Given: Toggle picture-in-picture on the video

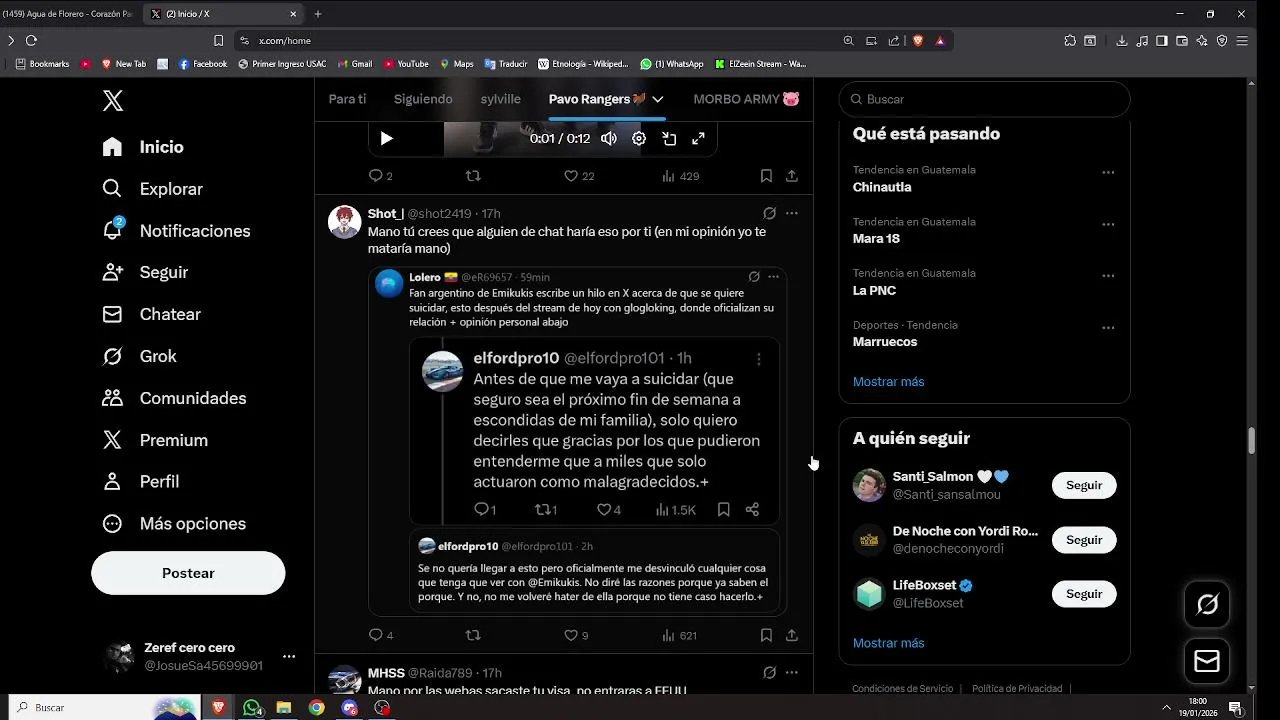Looking at the screenshot, I should [669, 139].
